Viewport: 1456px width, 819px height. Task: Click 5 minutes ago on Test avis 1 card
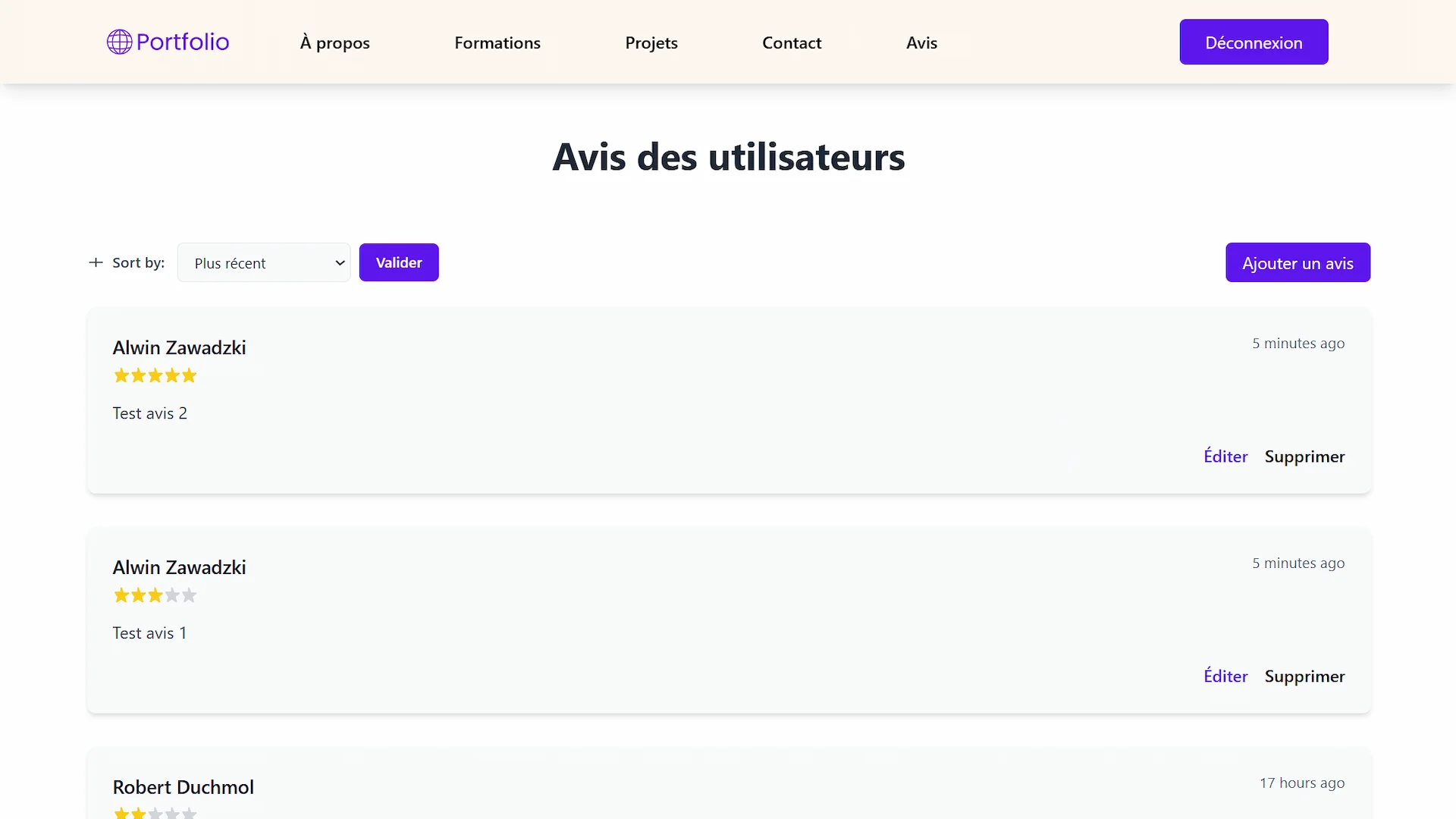tap(1298, 563)
